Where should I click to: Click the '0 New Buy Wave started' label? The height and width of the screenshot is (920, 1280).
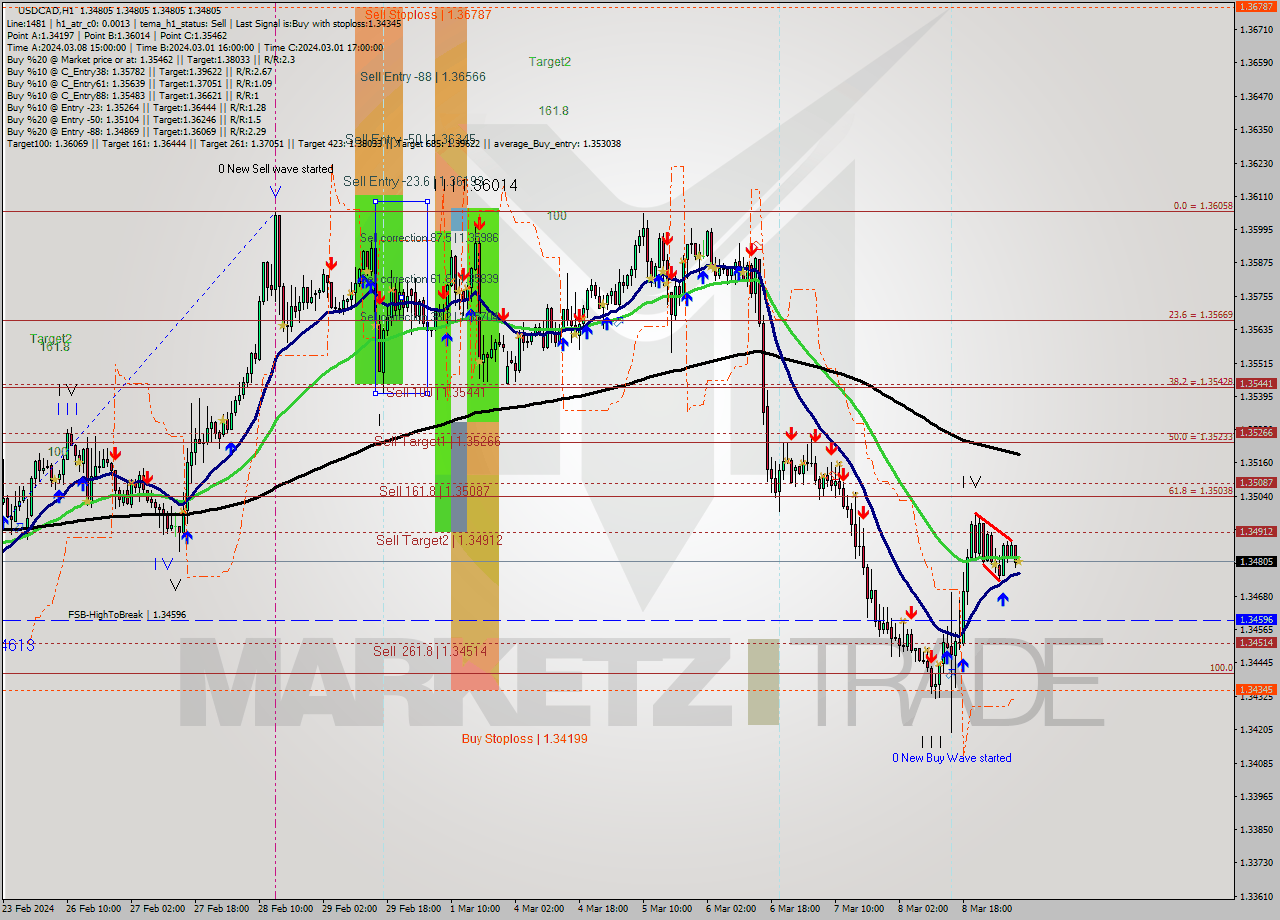coord(952,758)
